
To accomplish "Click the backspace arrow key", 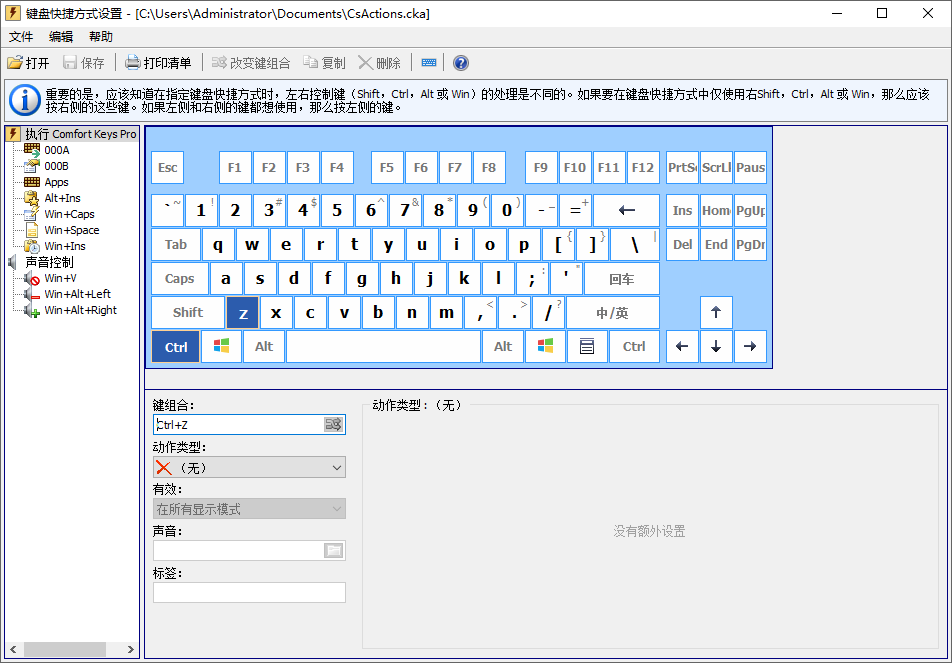I will point(626,211).
